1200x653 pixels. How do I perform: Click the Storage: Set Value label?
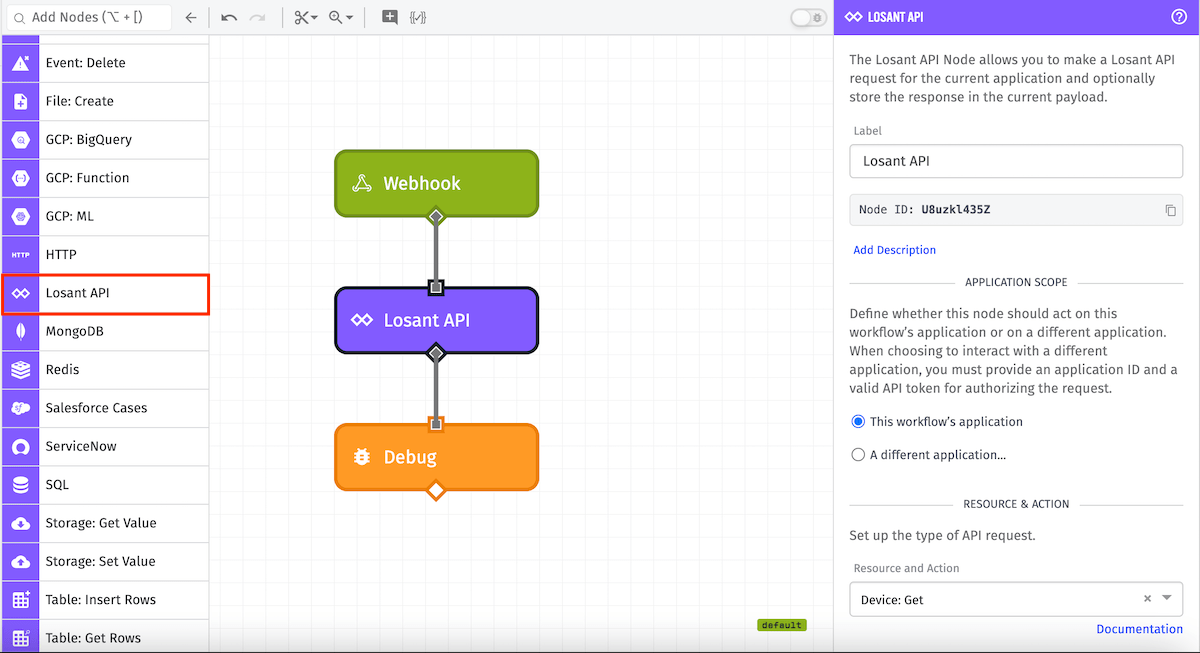101,561
